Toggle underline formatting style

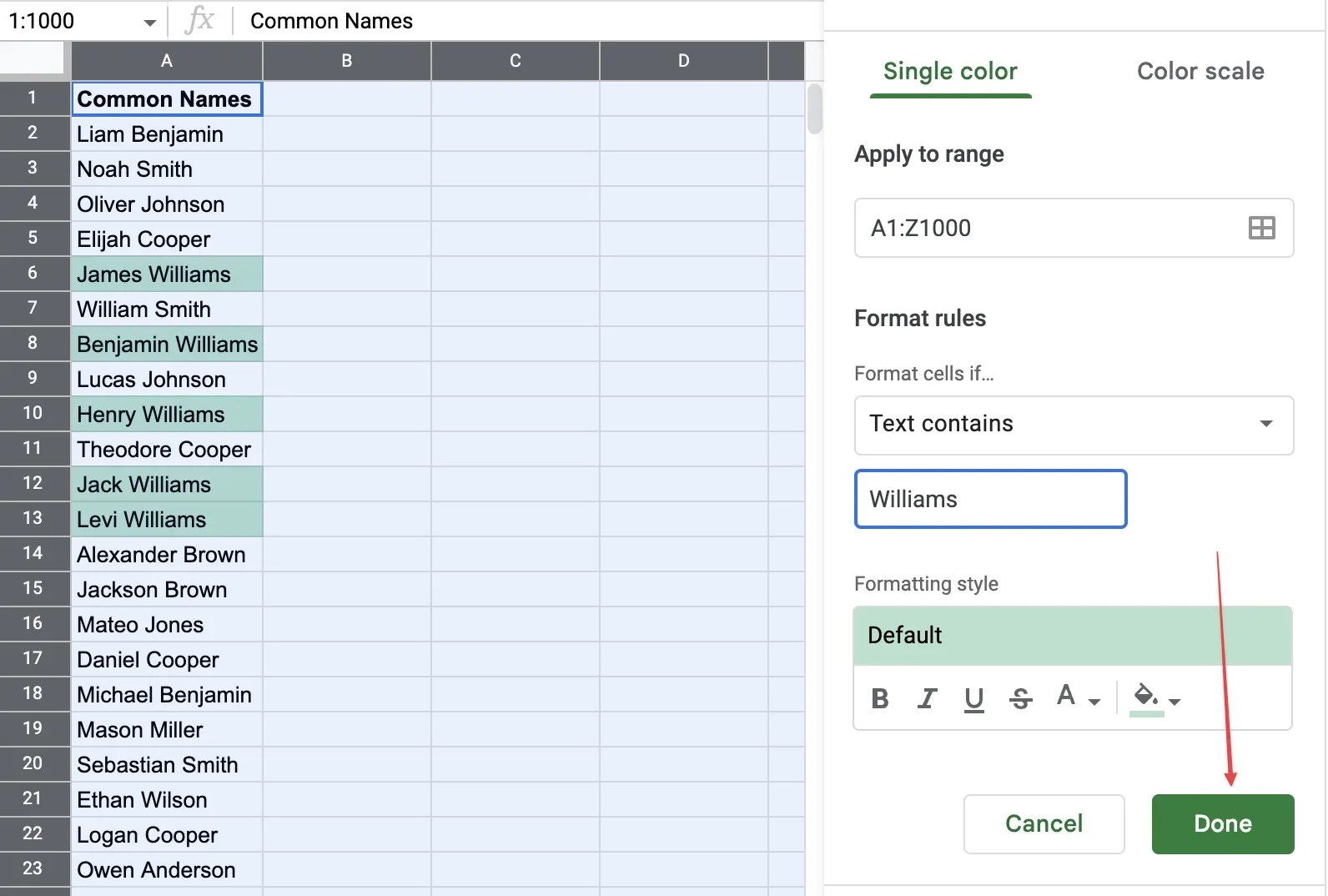pyautogui.click(x=973, y=698)
